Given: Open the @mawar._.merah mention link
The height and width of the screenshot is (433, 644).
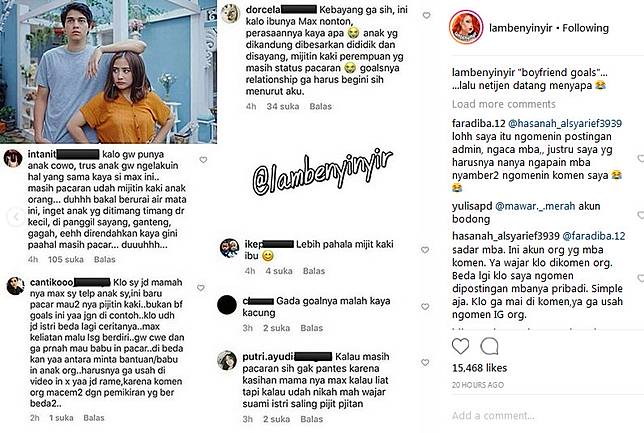Looking at the screenshot, I should 535,206.
